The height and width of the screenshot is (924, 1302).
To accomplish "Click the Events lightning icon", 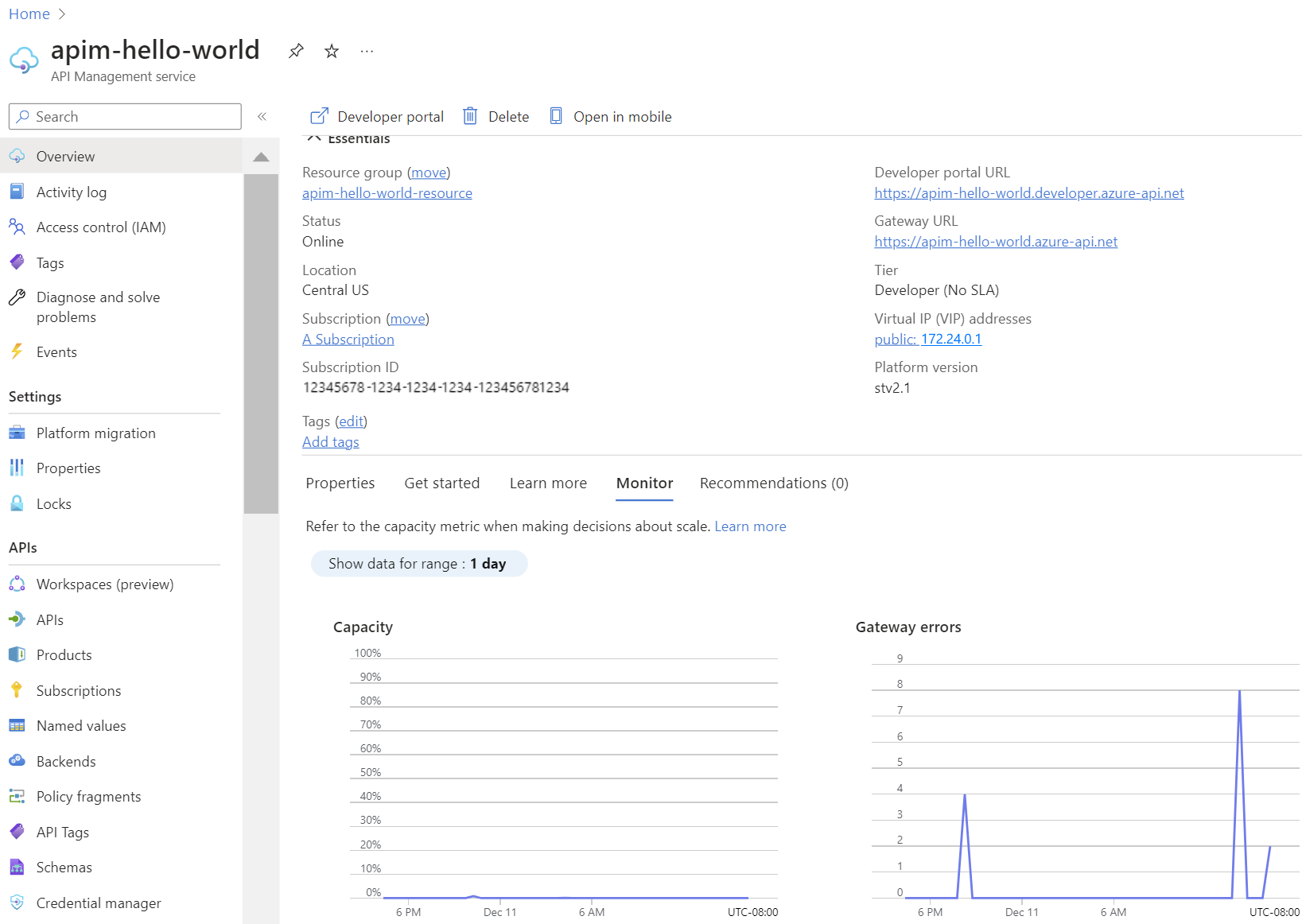I will (17, 351).
